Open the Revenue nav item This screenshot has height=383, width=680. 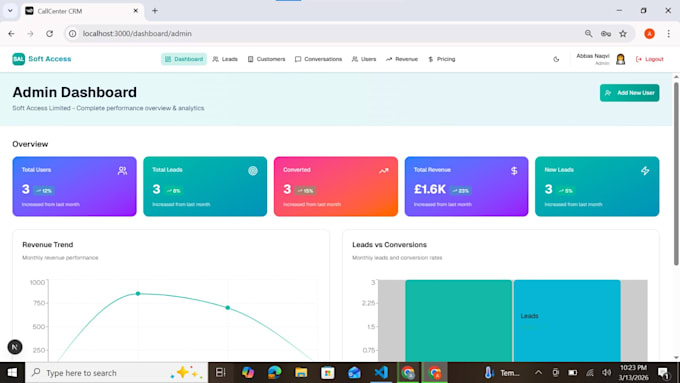tap(402, 59)
